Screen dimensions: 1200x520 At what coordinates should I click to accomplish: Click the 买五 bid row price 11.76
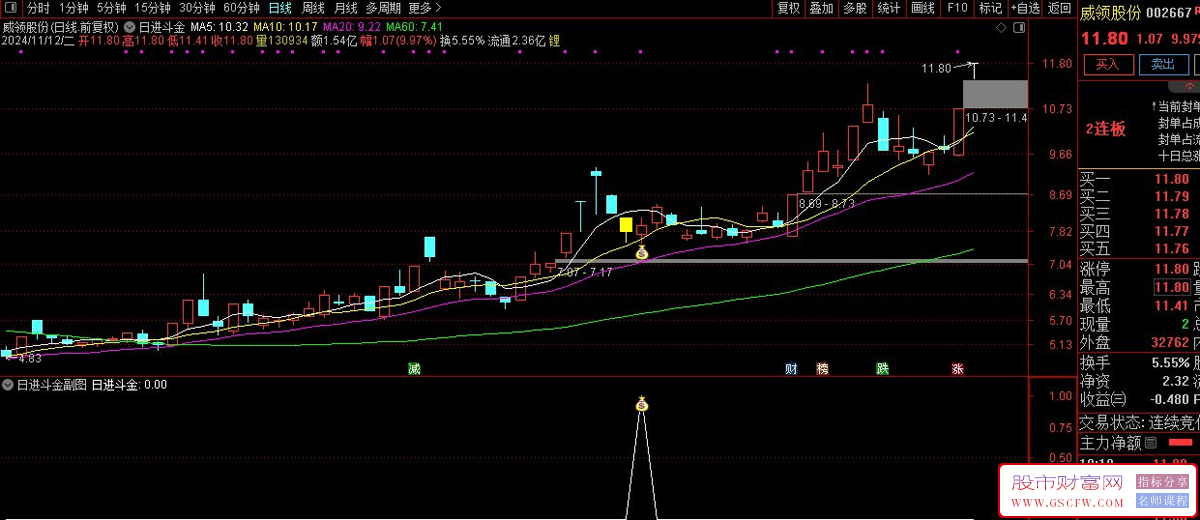[1171, 248]
